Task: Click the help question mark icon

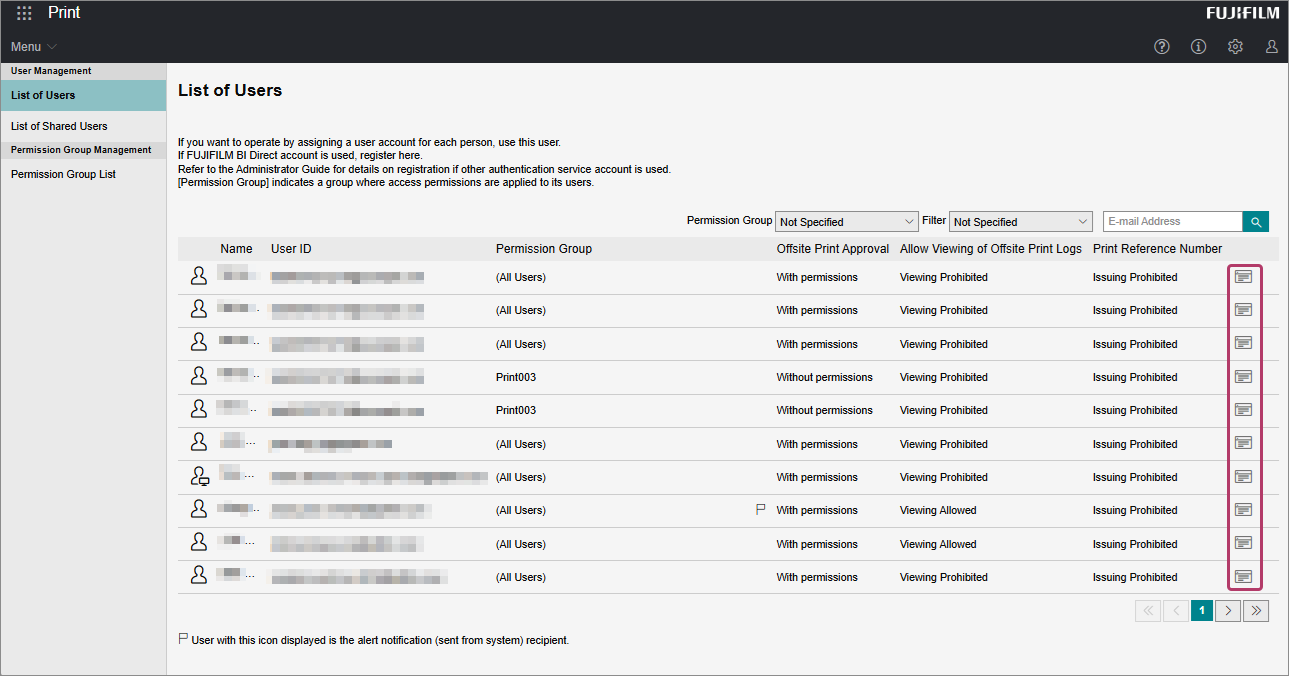Action: tap(1161, 47)
